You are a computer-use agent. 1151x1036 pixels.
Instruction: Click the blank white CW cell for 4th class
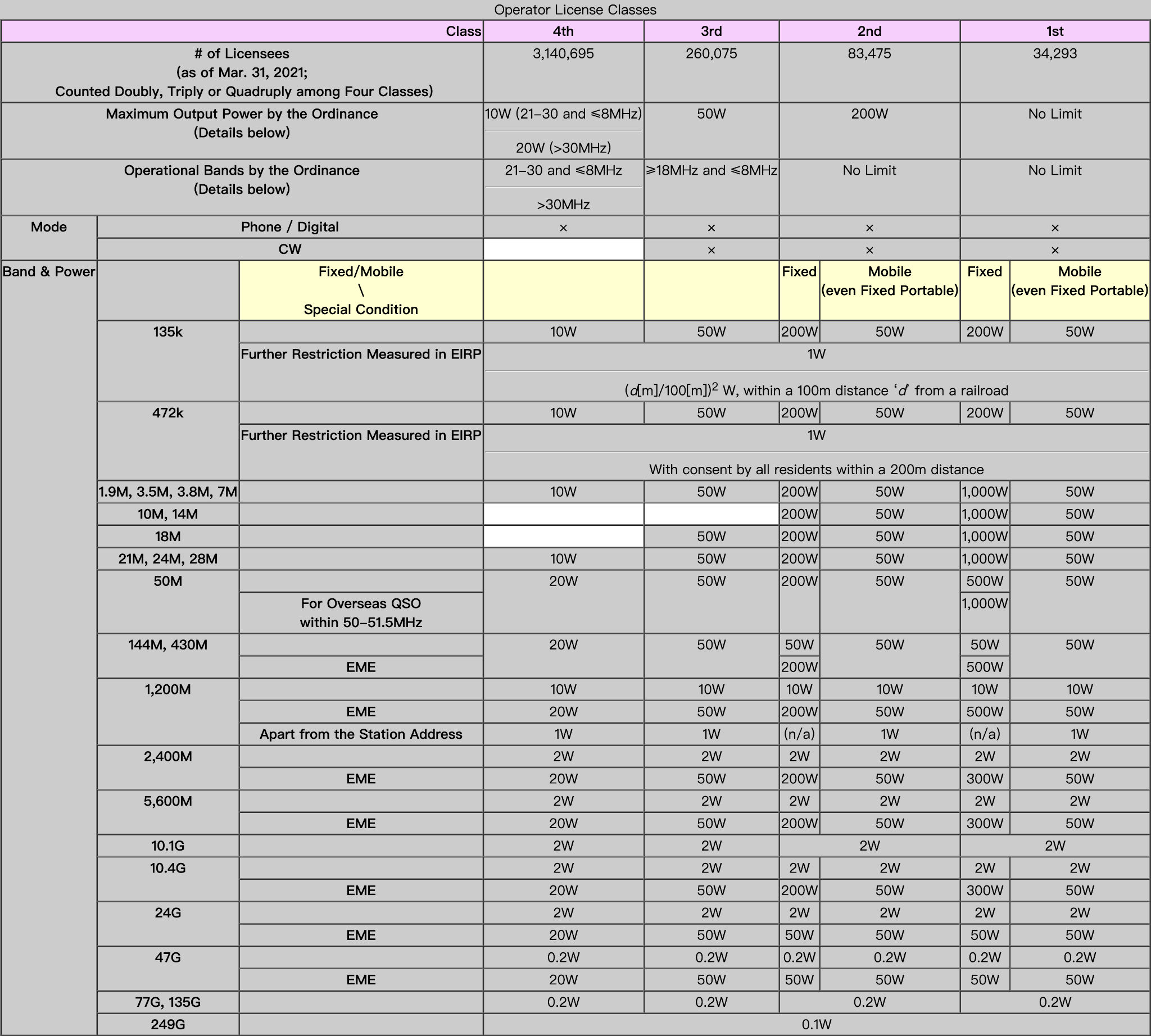coord(563,249)
